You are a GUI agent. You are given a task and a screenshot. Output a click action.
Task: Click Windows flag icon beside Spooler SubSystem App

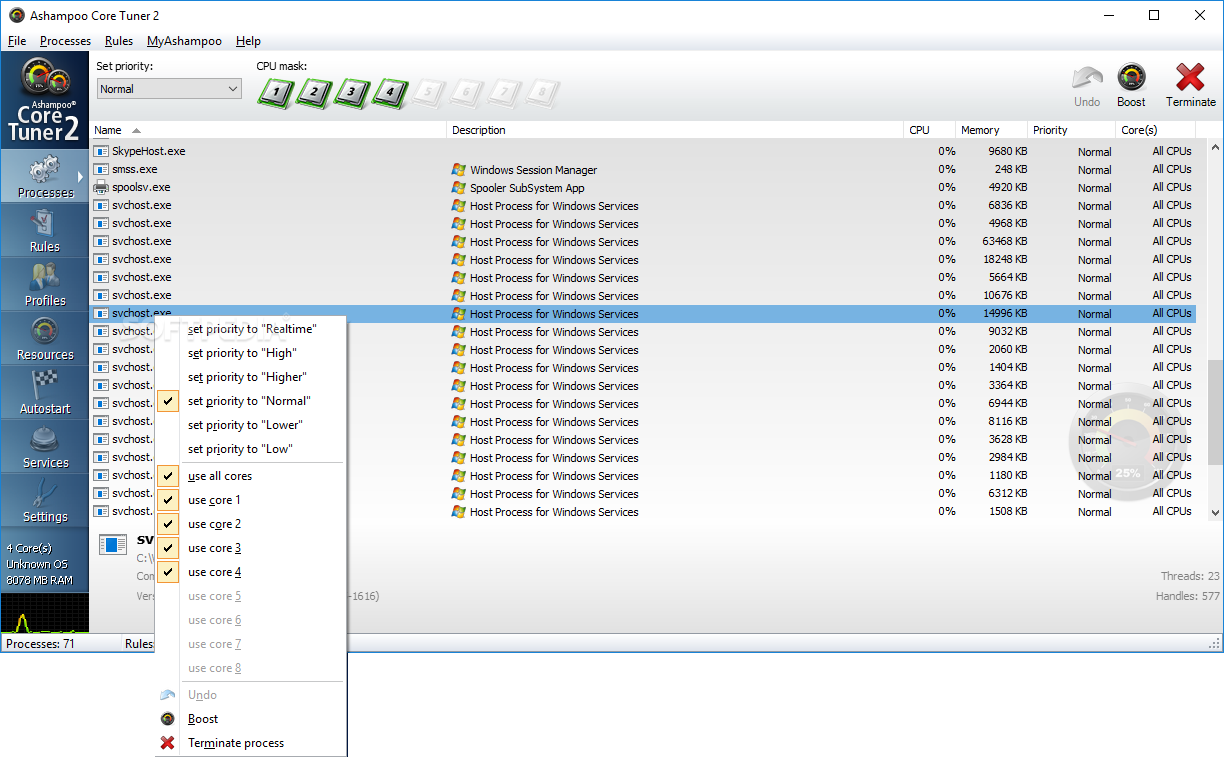coord(459,187)
